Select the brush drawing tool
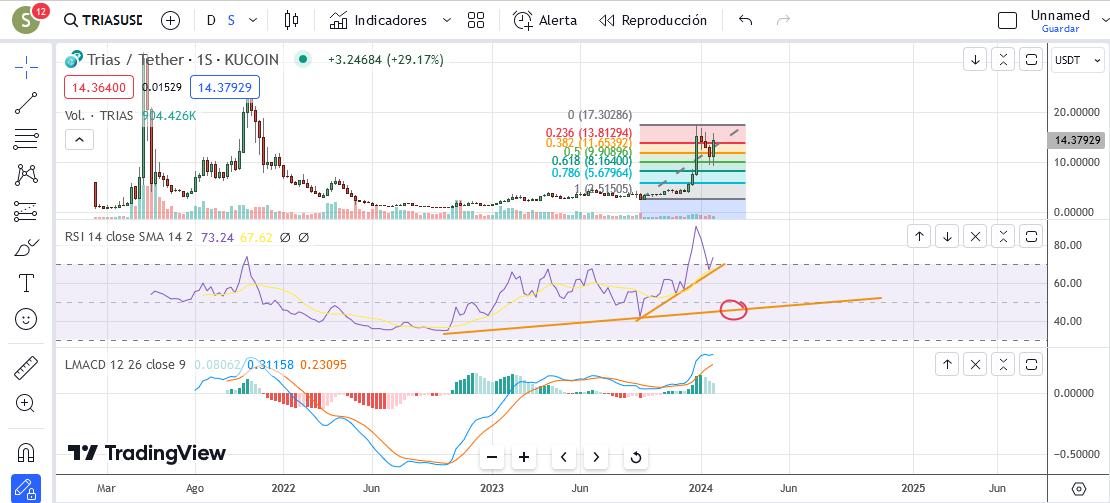The width and height of the screenshot is (1110, 503). point(26,248)
